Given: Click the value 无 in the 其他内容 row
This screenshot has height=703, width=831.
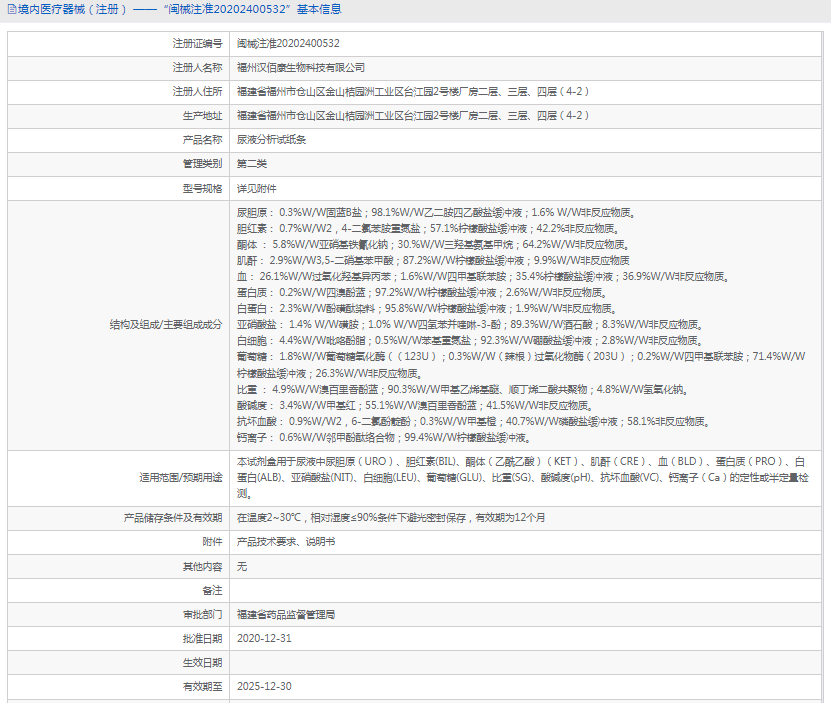Looking at the screenshot, I should tap(242, 567).
